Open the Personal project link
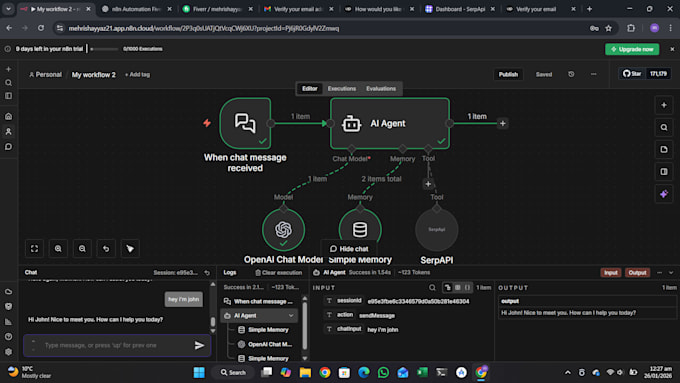 click(45, 75)
